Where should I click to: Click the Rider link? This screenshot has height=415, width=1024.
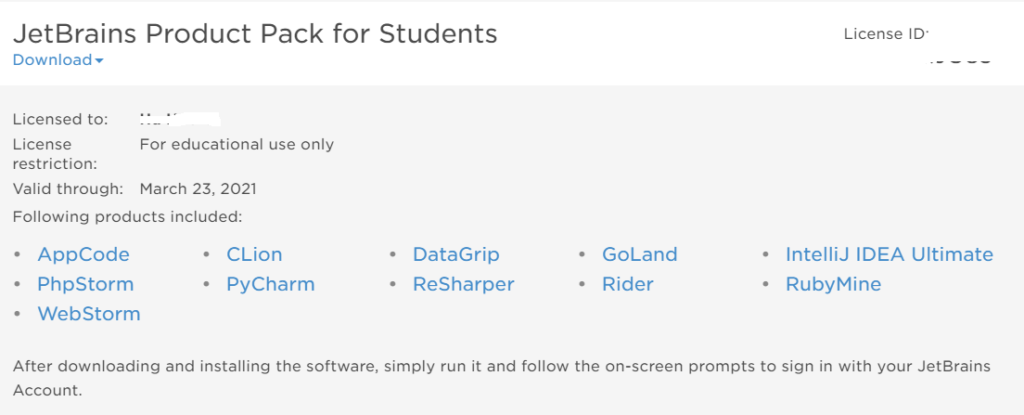(628, 284)
